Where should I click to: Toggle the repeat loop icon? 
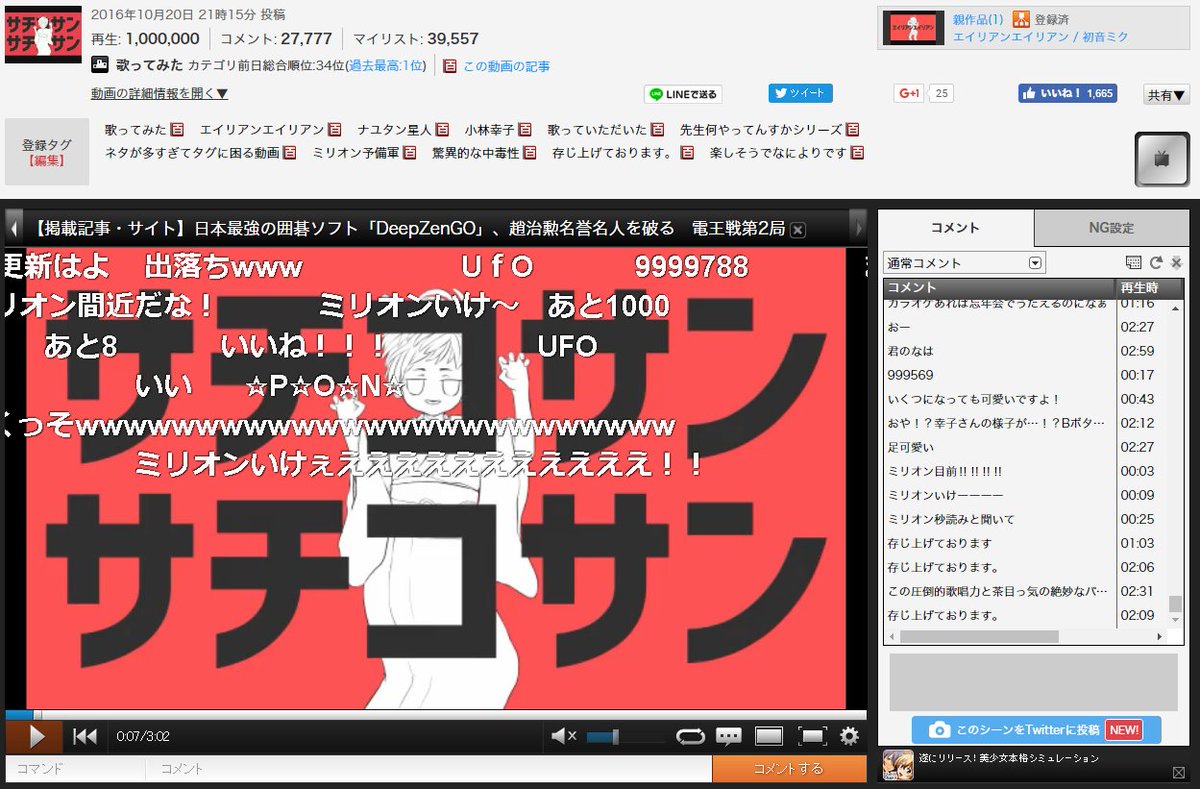pyautogui.click(x=690, y=737)
